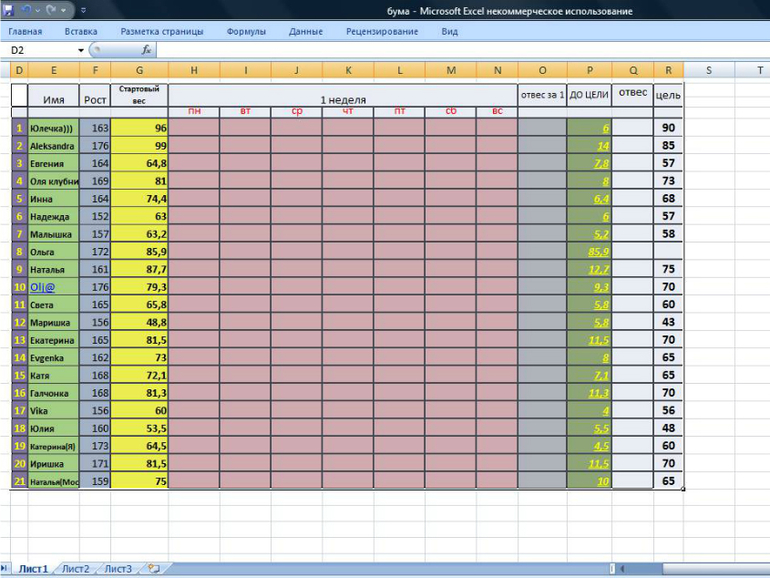Click the yellow starting weight cell showing 99
This screenshot has width=770, height=578.
[139, 145]
